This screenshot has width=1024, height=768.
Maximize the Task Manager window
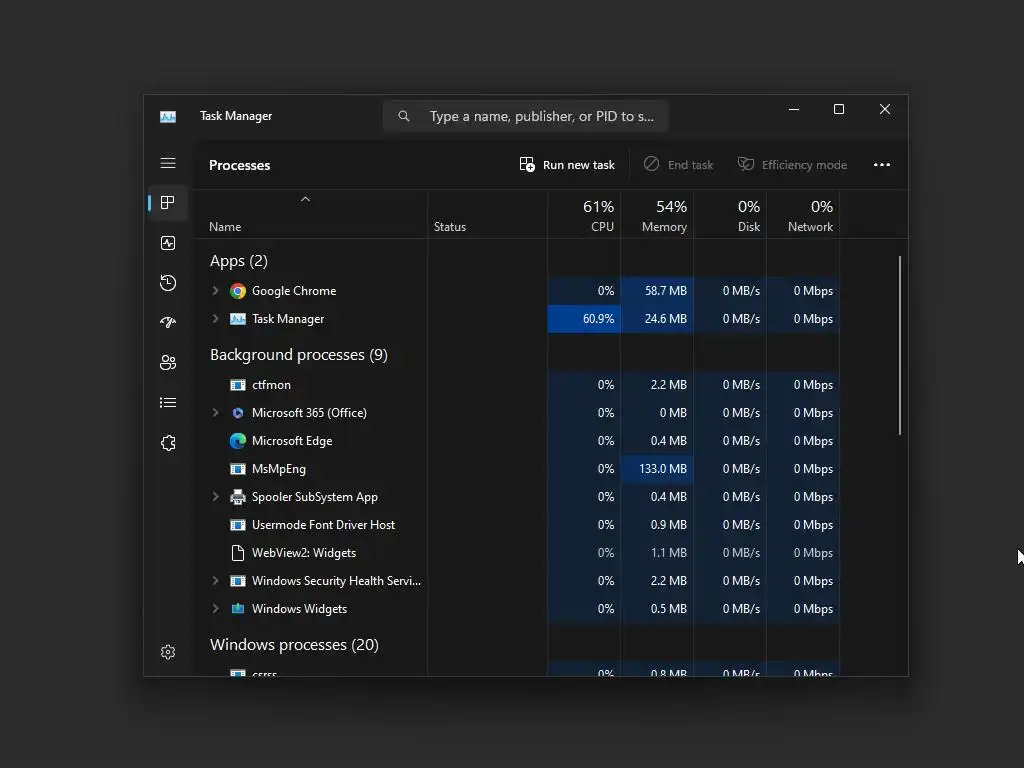839,109
